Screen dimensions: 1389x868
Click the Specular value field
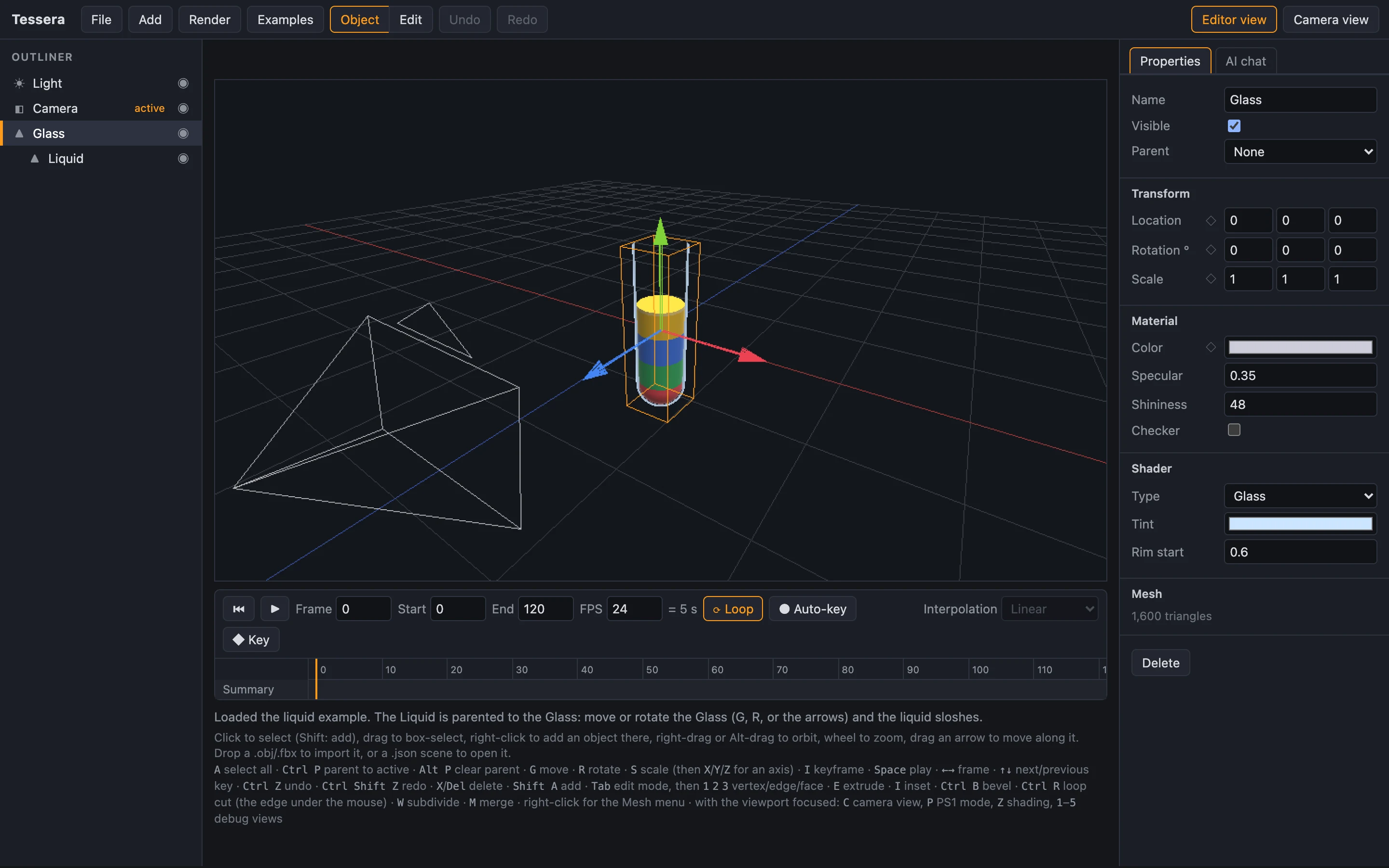[1300, 376]
